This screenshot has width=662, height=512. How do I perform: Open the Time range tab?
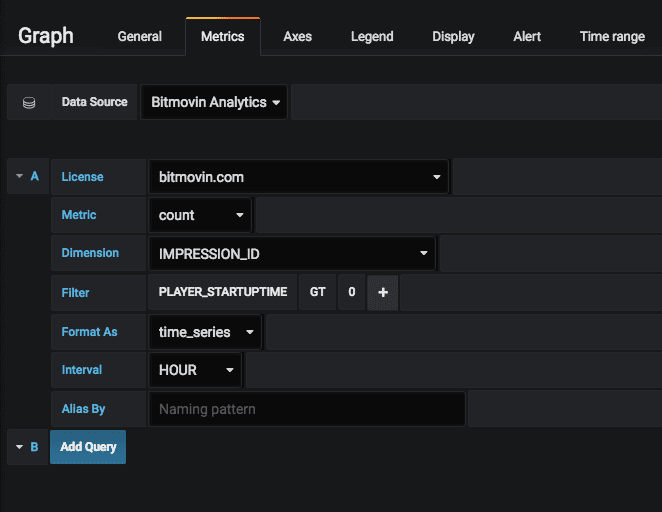(612, 37)
